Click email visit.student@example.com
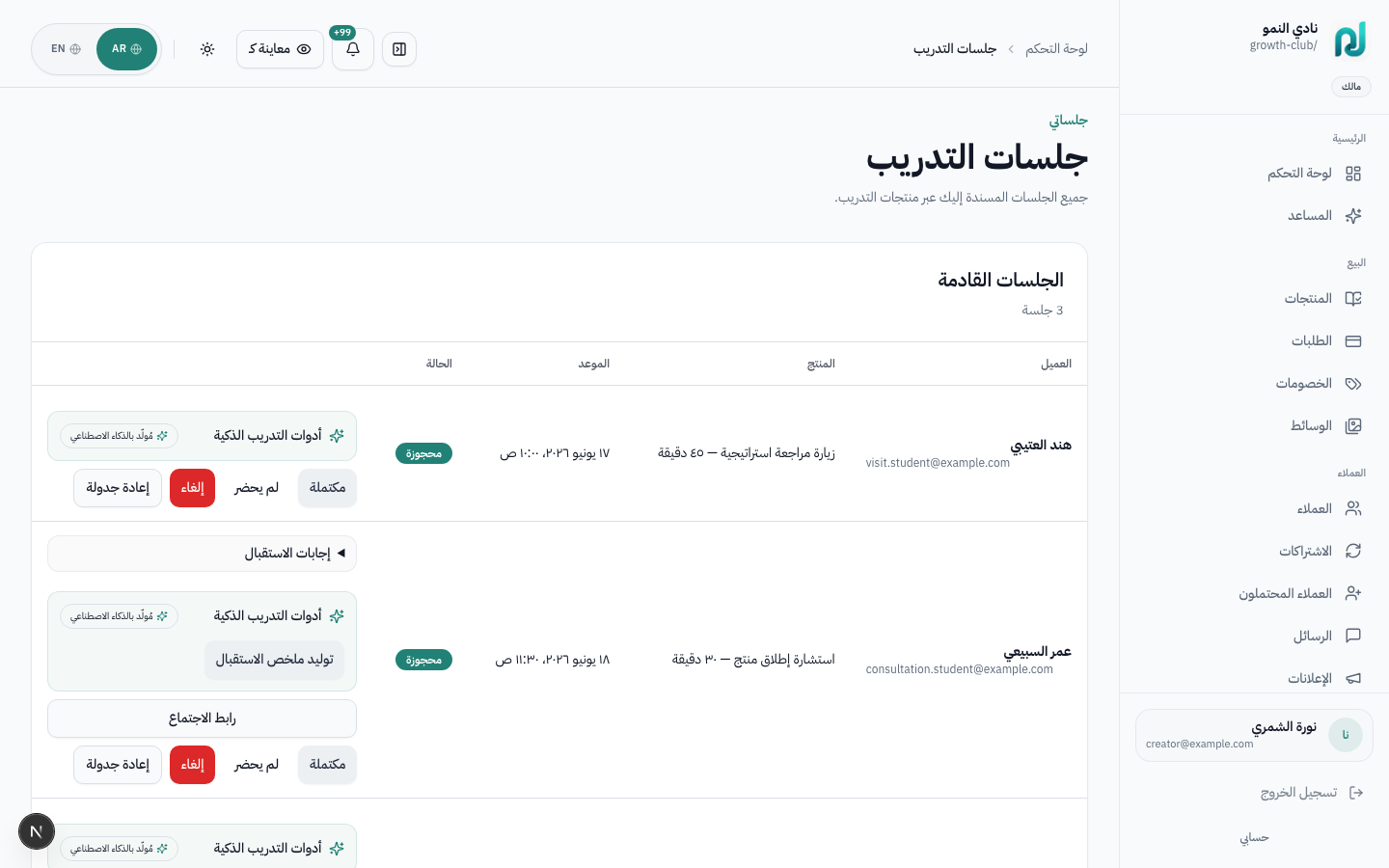Viewport: 1389px width, 868px height. 938,463
